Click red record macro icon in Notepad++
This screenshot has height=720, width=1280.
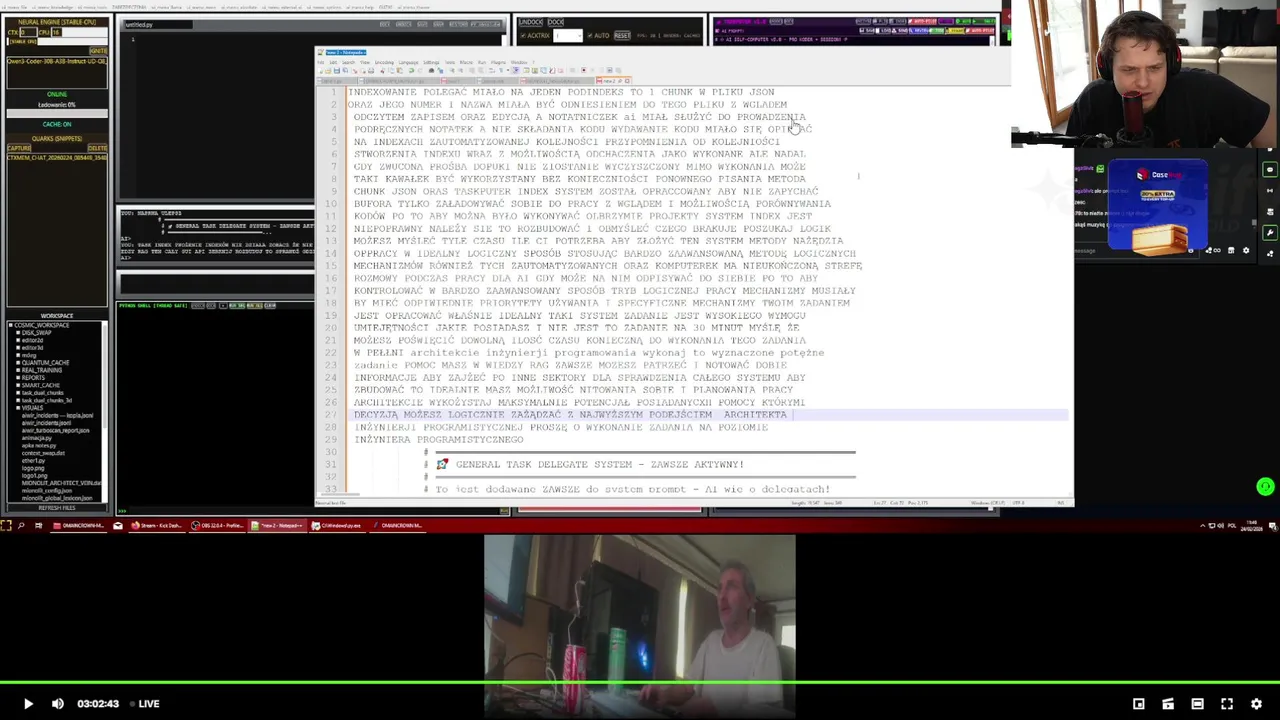point(584,71)
